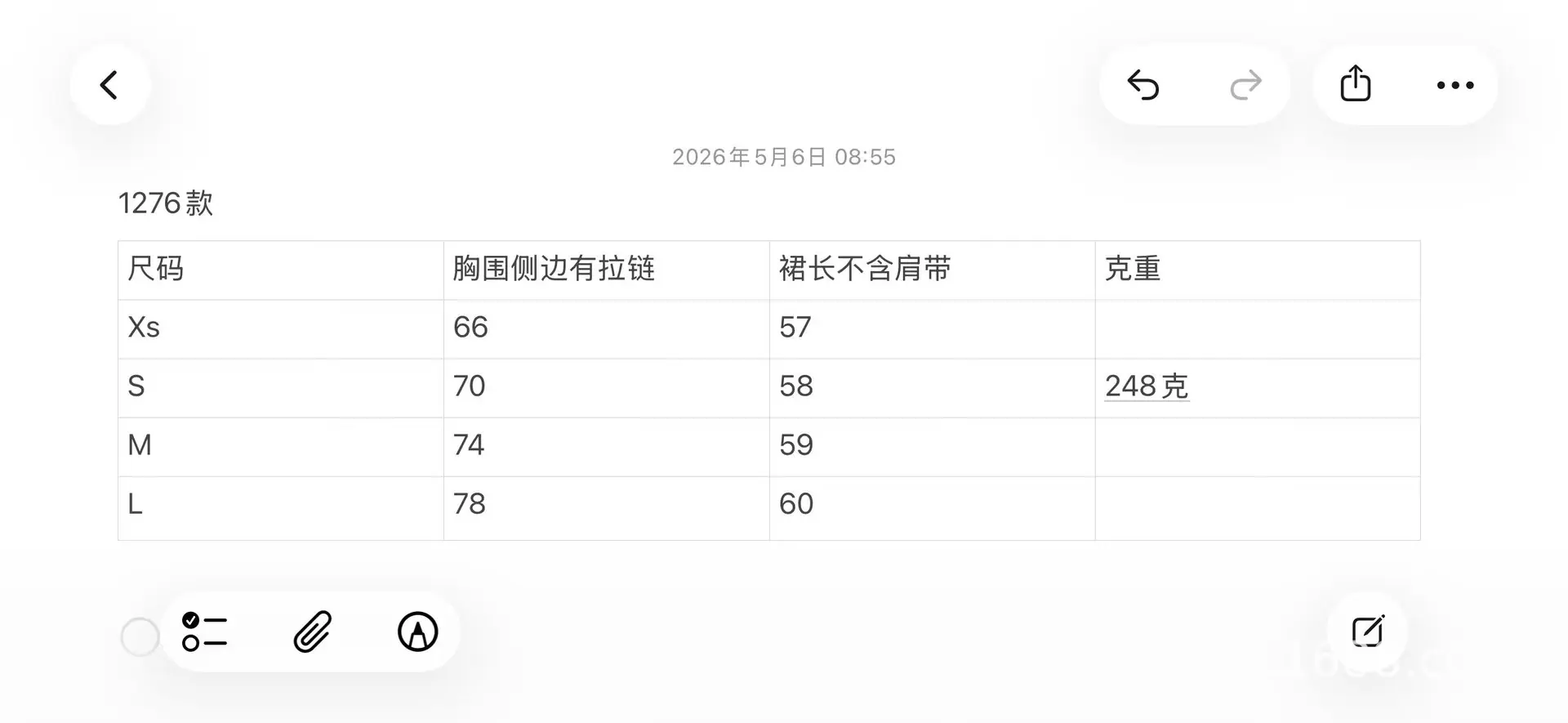The height and width of the screenshot is (723, 1568).
Task: Undo the last edit
Action: (x=1143, y=85)
